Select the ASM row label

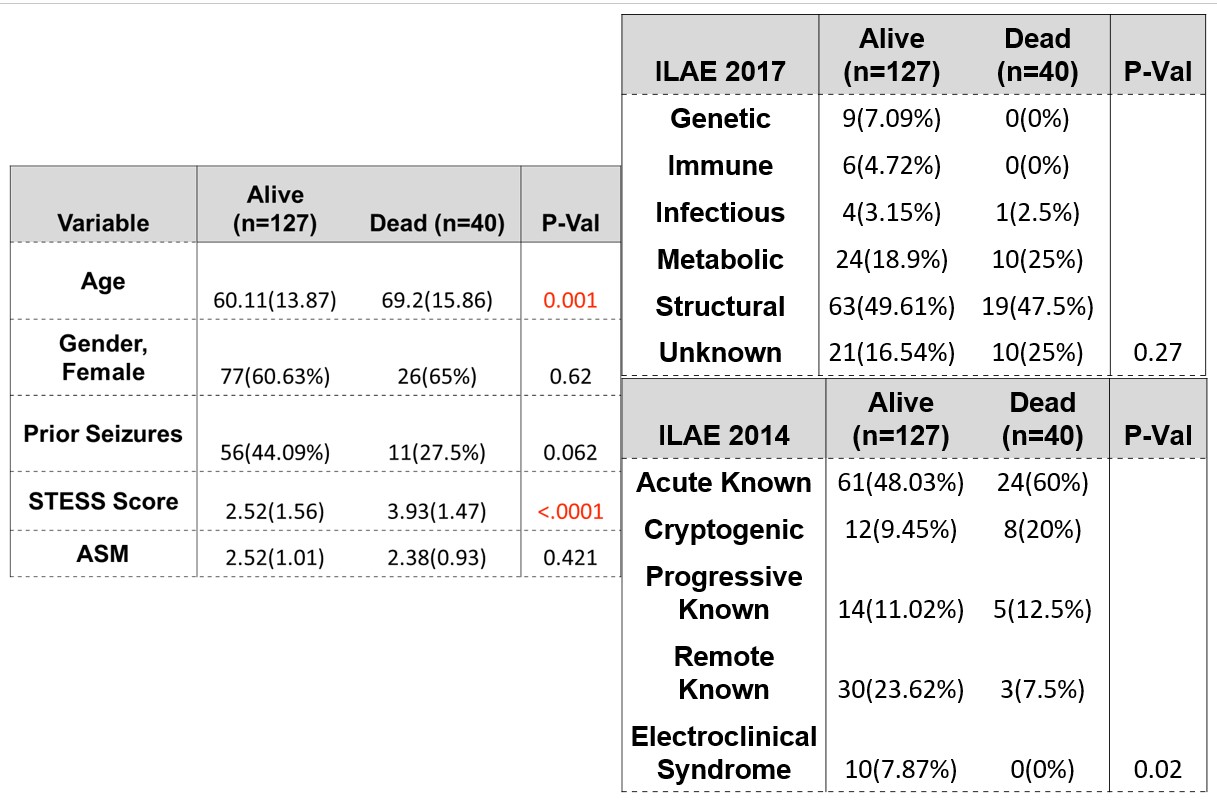click(x=103, y=552)
